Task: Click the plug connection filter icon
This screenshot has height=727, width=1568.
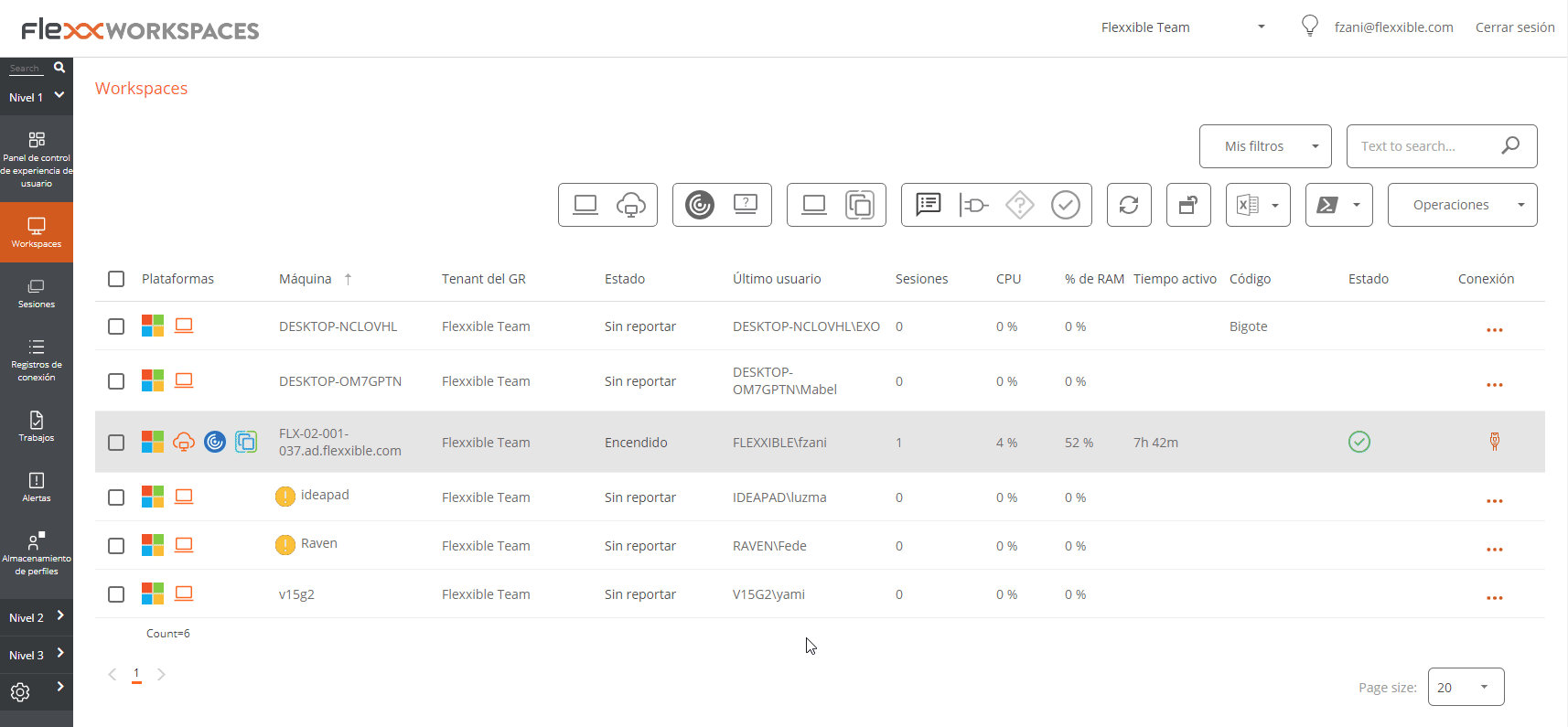Action: (x=974, y=205)
